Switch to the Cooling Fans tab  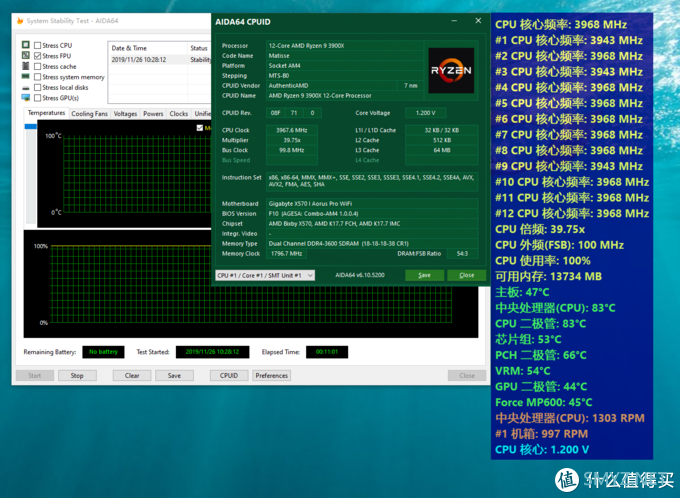pos(89,114)
